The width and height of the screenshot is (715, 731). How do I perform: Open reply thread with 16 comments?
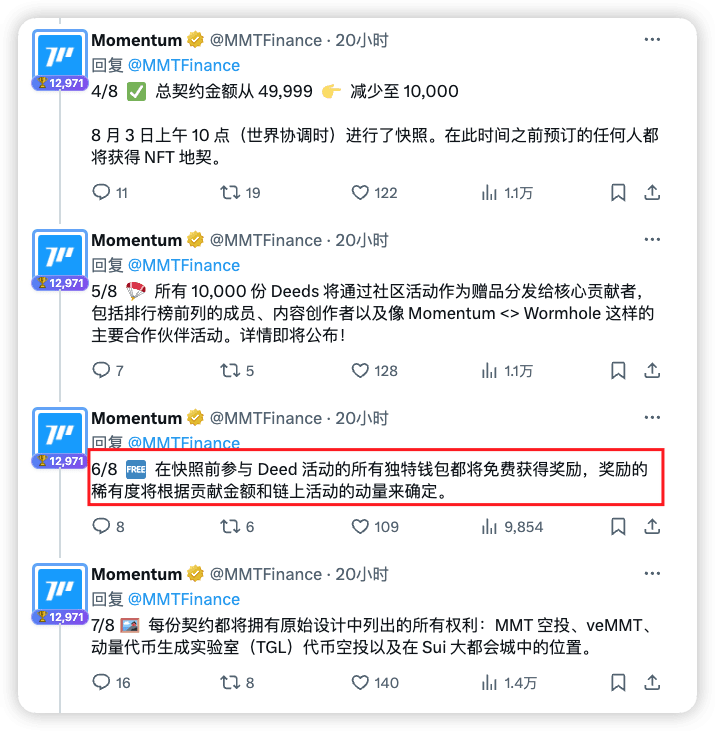pos(101,683)
